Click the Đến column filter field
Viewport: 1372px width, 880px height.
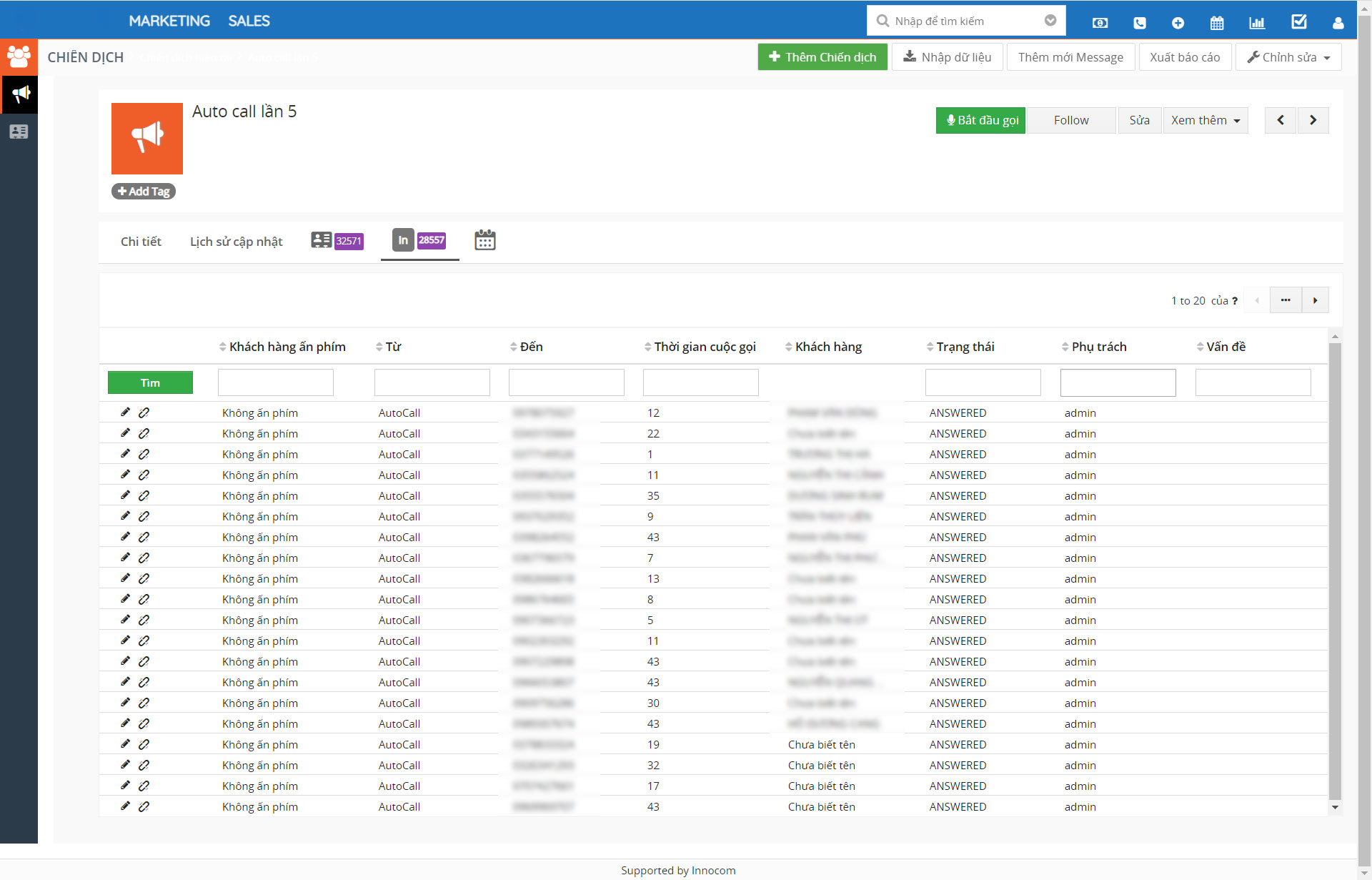pyautogui.click(x=567, y=382)
